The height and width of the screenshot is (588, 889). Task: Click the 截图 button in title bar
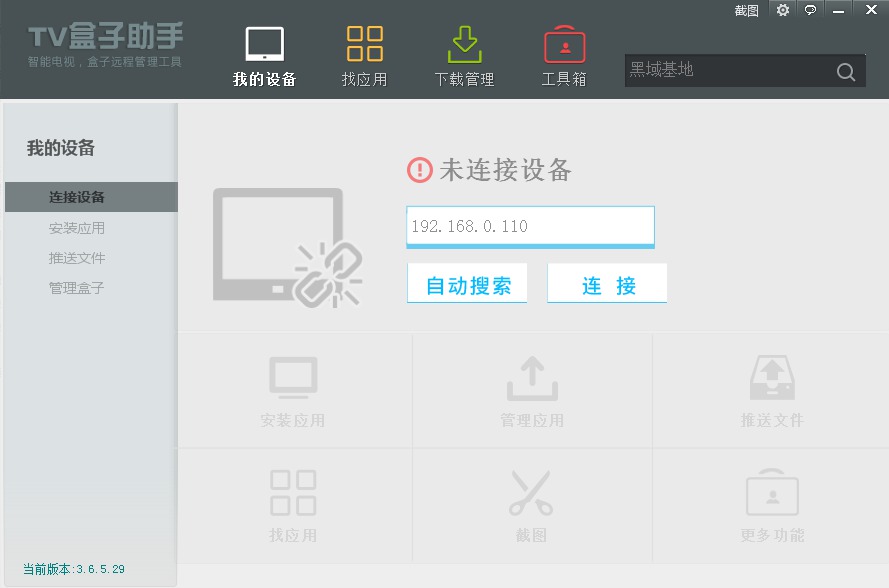click(x=746, y=11)
